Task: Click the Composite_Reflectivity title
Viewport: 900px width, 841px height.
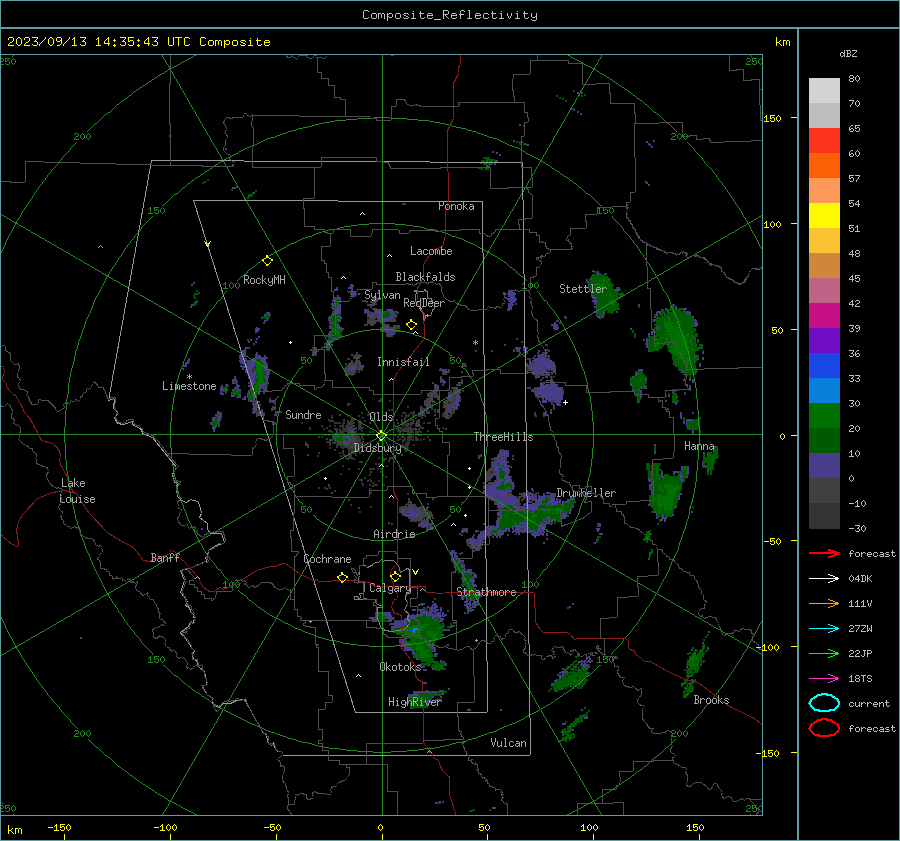Action: (450, 15)
